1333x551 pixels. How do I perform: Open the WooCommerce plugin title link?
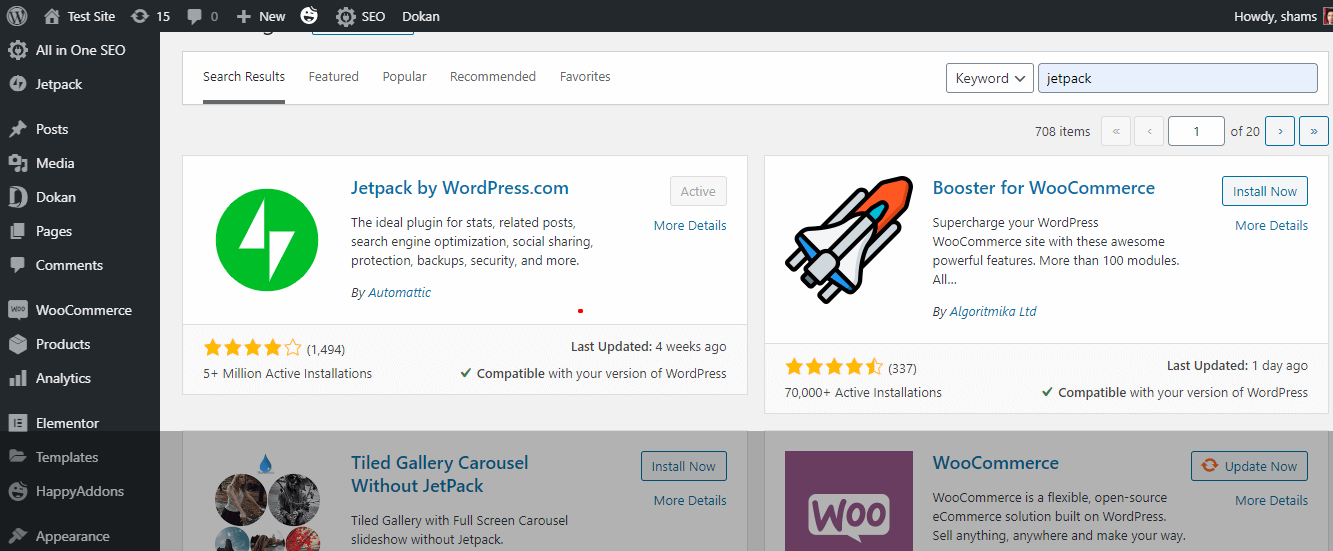coord(996,463)
